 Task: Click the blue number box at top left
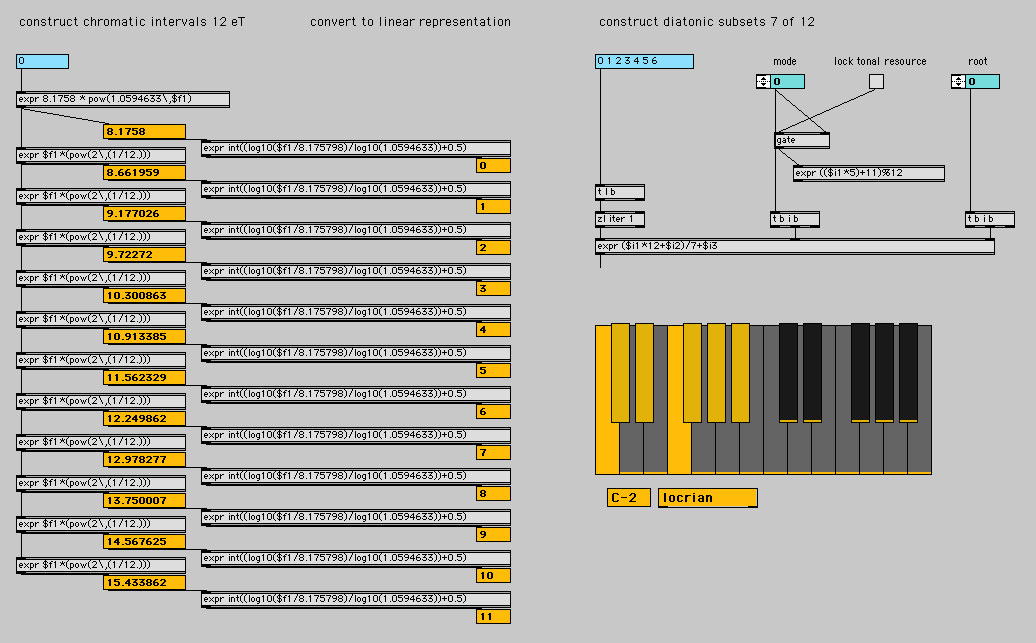[x=42, y=61]
